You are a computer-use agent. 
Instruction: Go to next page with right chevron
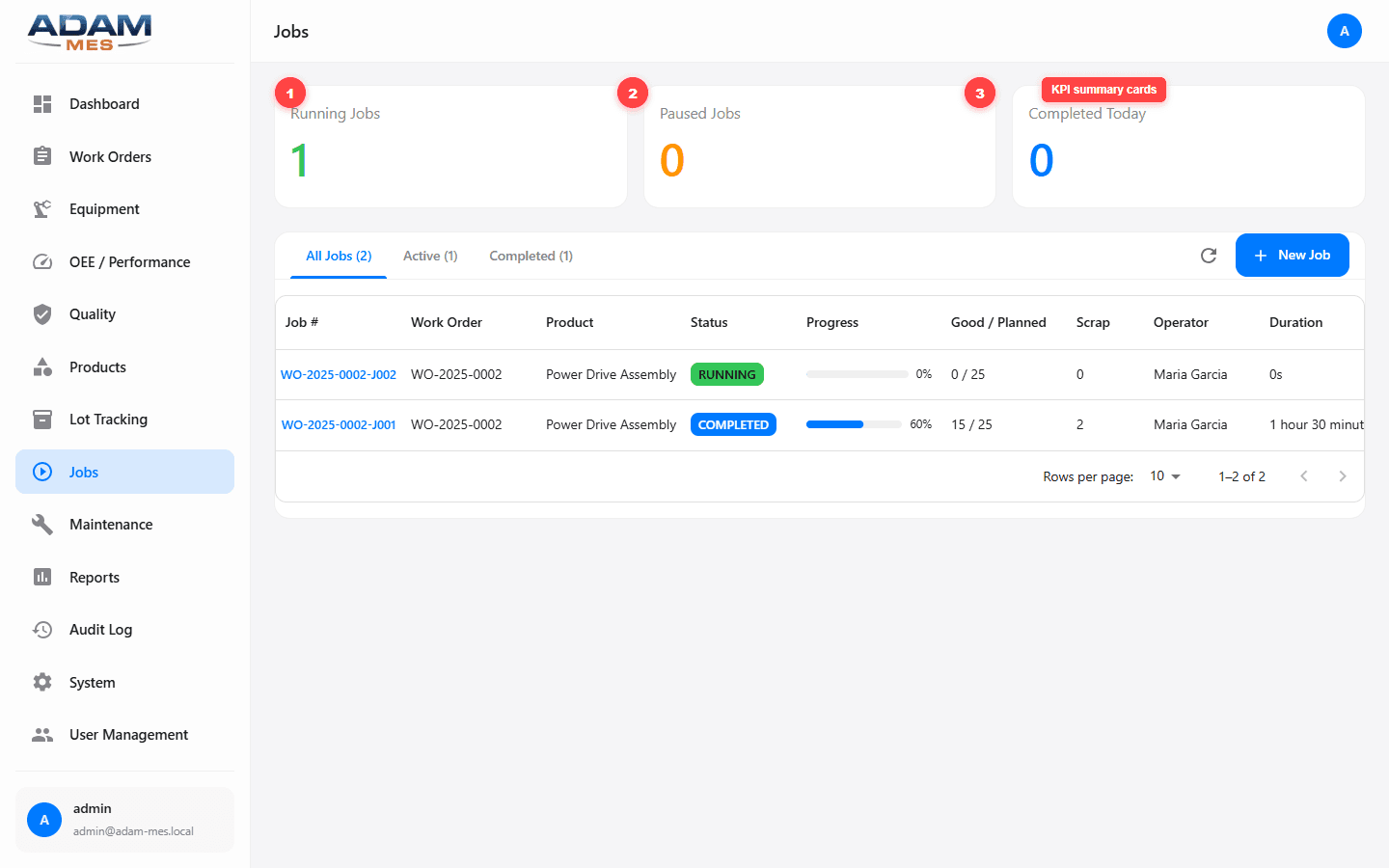click(x=1343, y=475)
